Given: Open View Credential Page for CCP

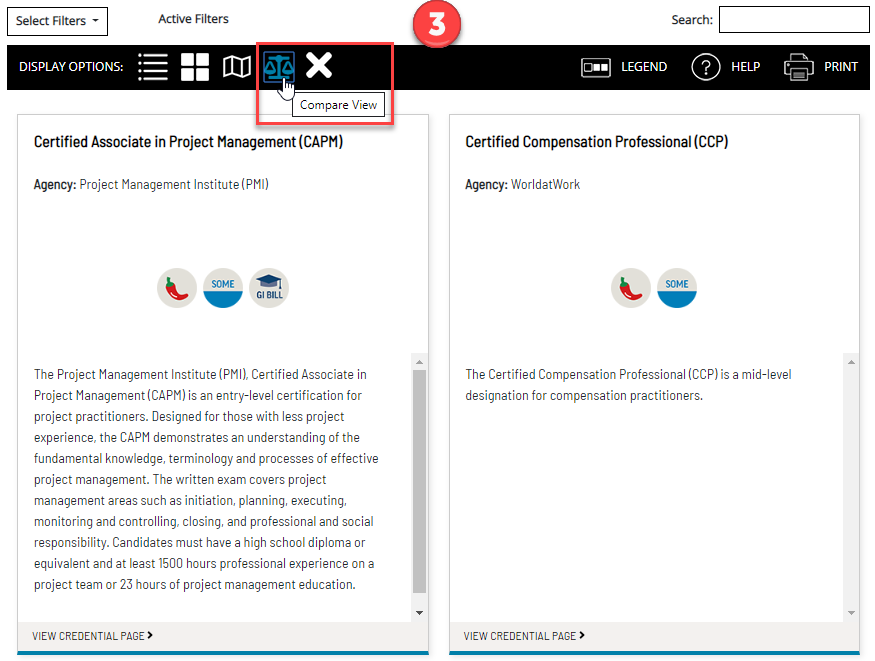Looking at the screenshot, I should point(524,635).
